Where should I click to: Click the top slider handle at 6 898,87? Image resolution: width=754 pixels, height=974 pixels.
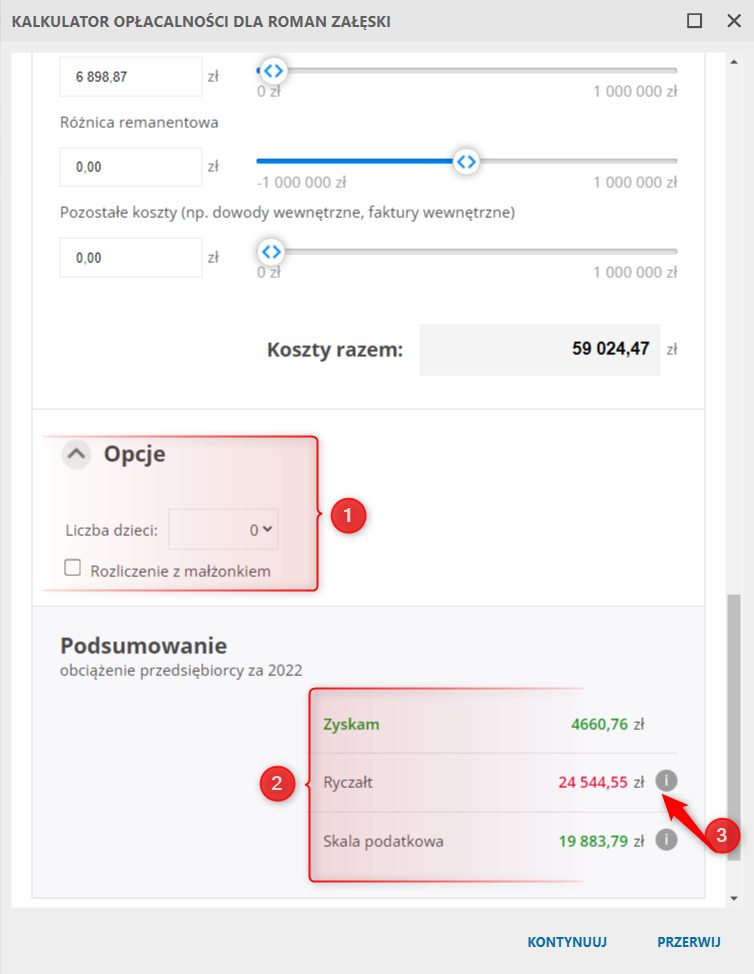click(x=271, y=70)
